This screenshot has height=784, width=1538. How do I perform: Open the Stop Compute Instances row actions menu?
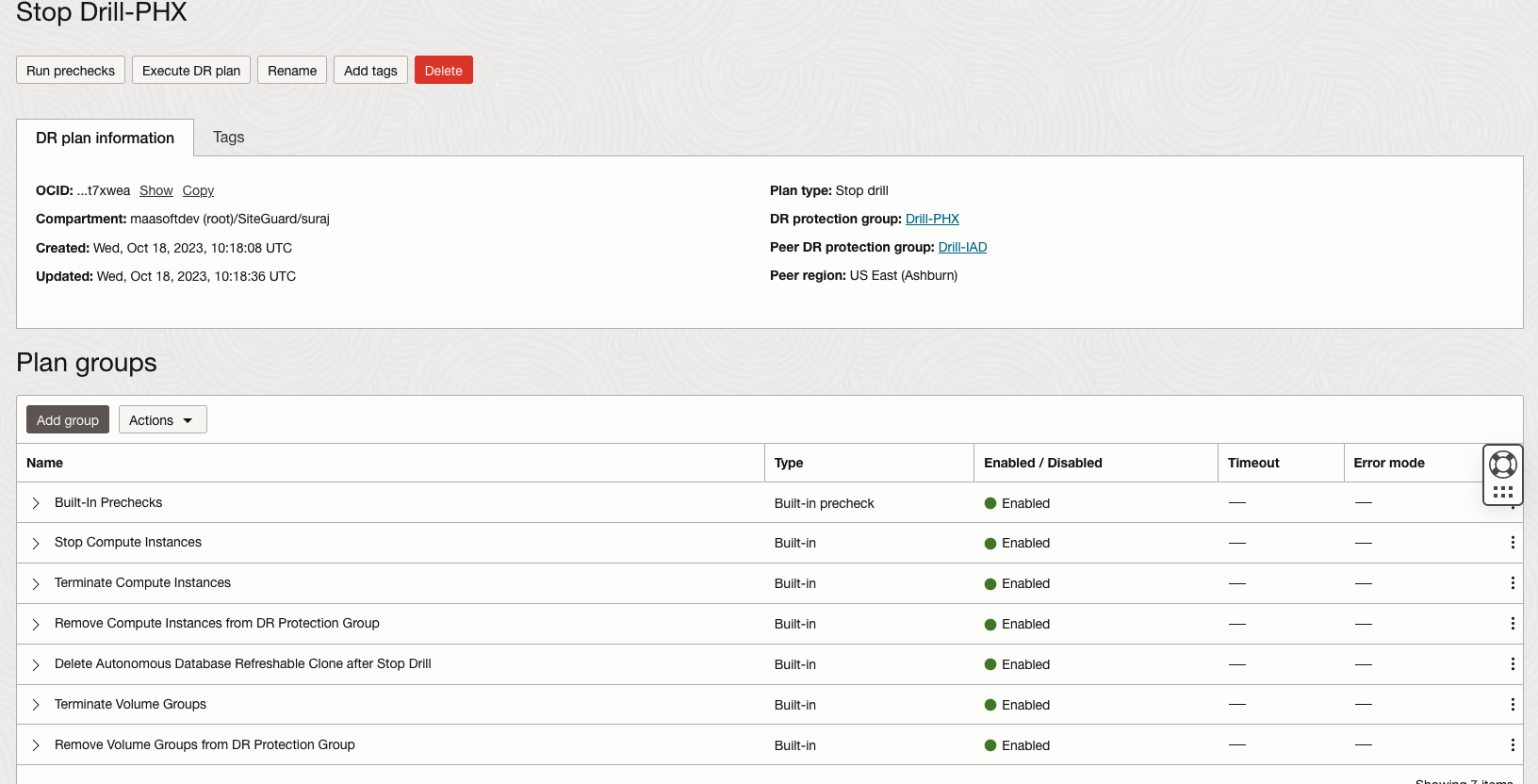coord(1513,543)
